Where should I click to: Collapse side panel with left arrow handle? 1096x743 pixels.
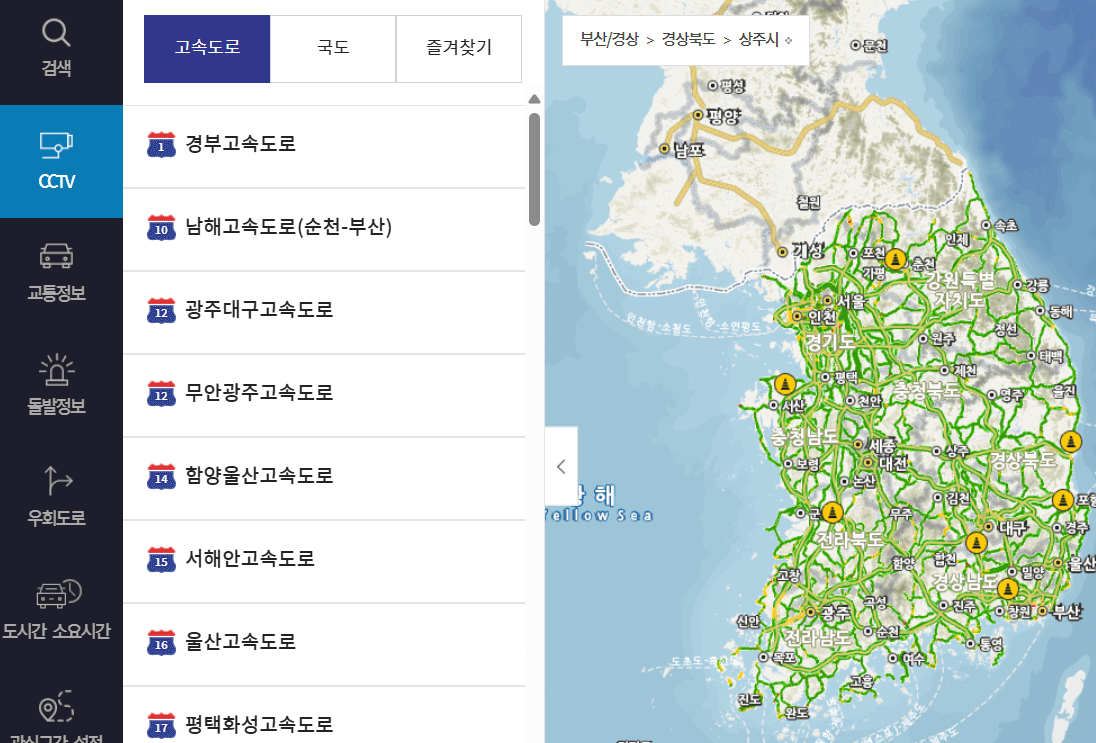point(561,466)
